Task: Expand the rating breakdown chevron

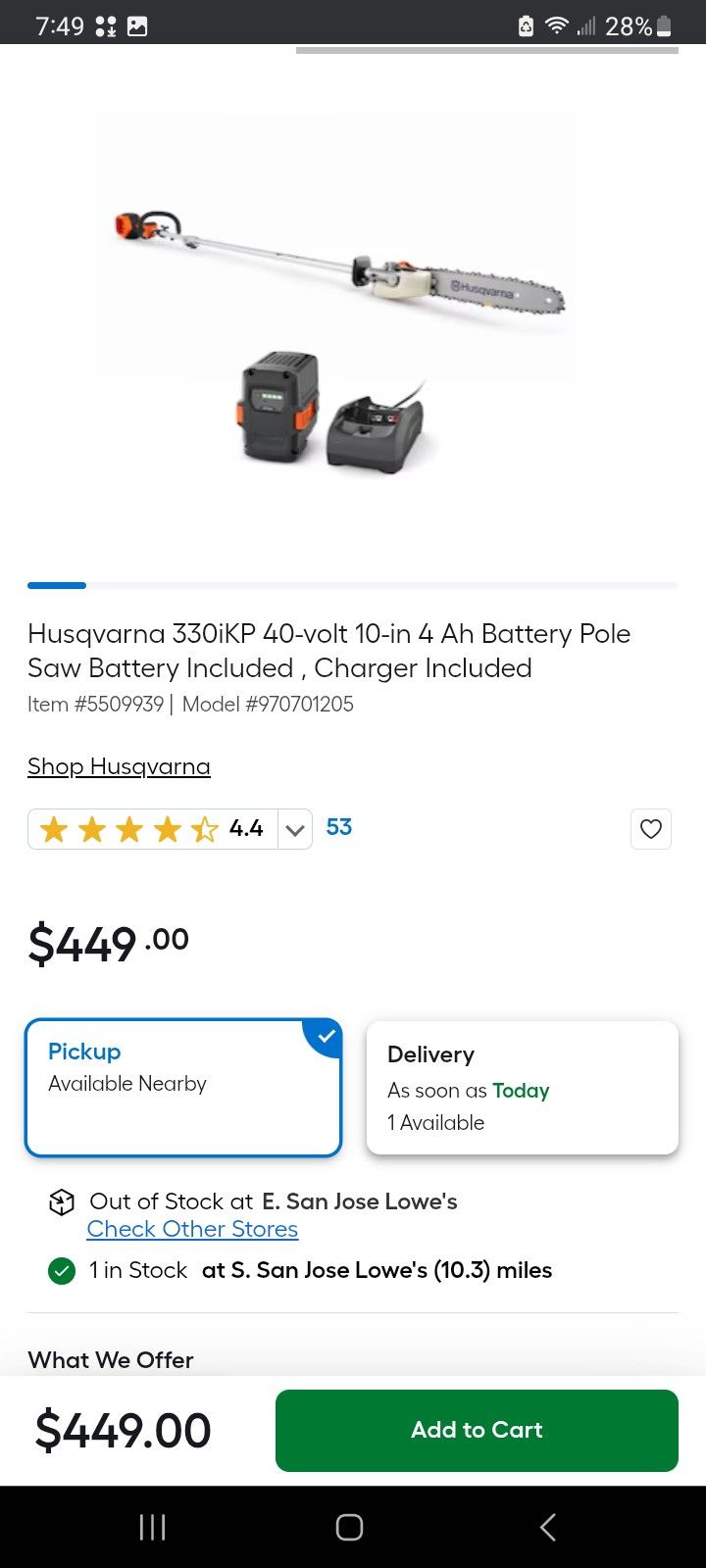Action: 295,830
